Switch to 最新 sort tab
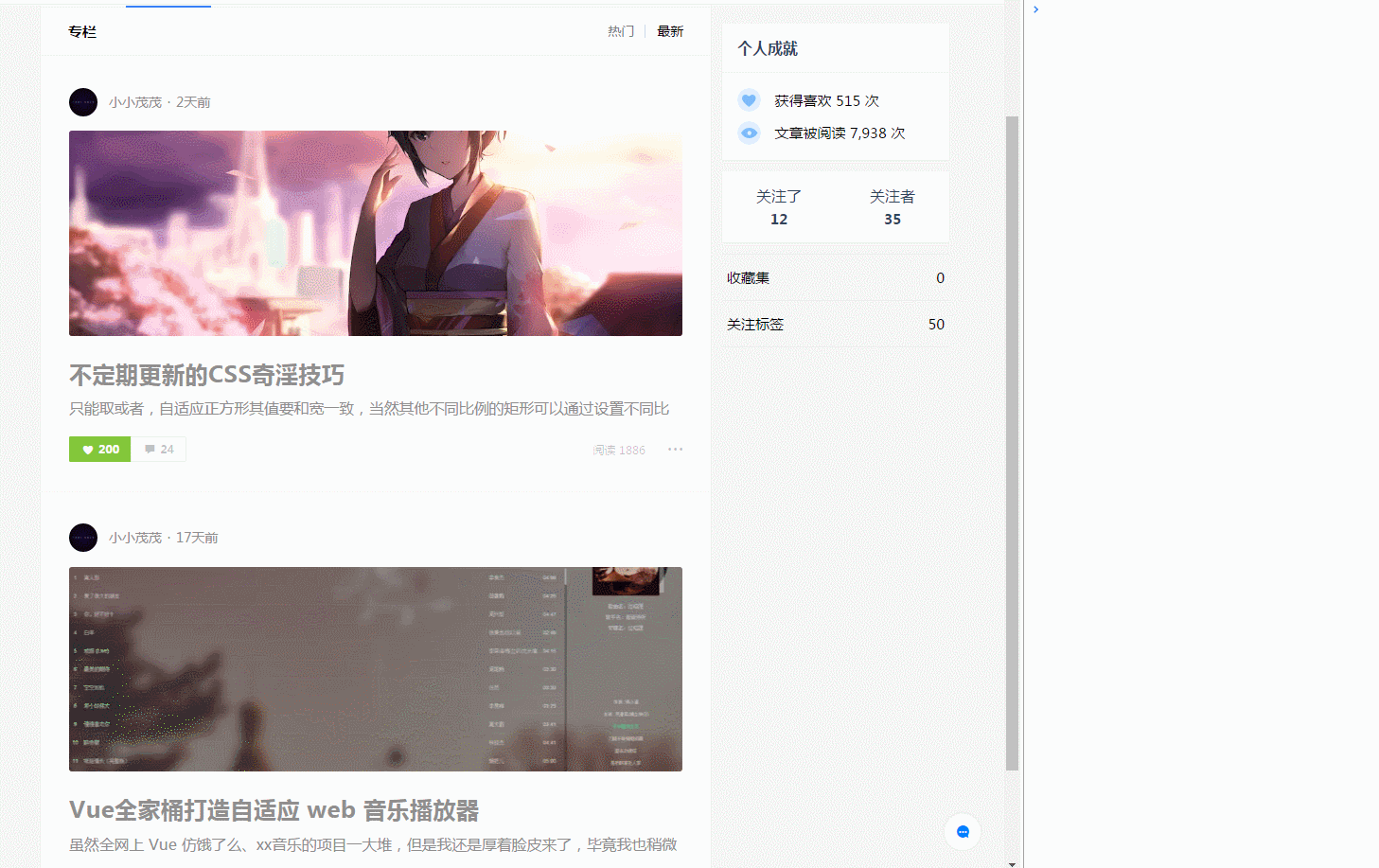Viewport: 1379px width, 868px height. pos(670,31)
